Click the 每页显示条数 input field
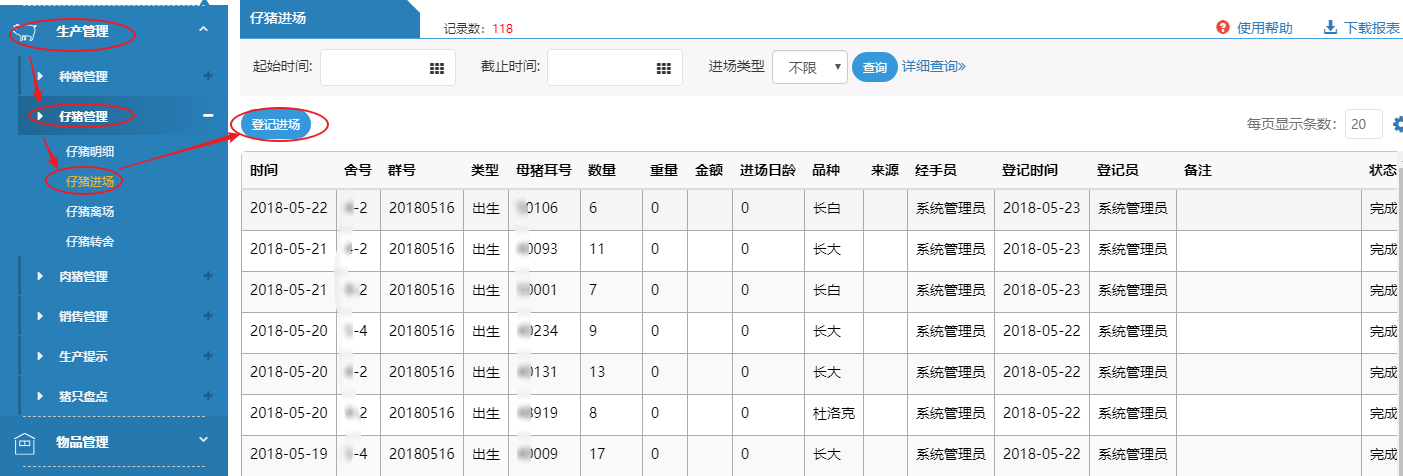Image resolution: width=1403 pixels, height=476 pixels. coord(1363,124)
